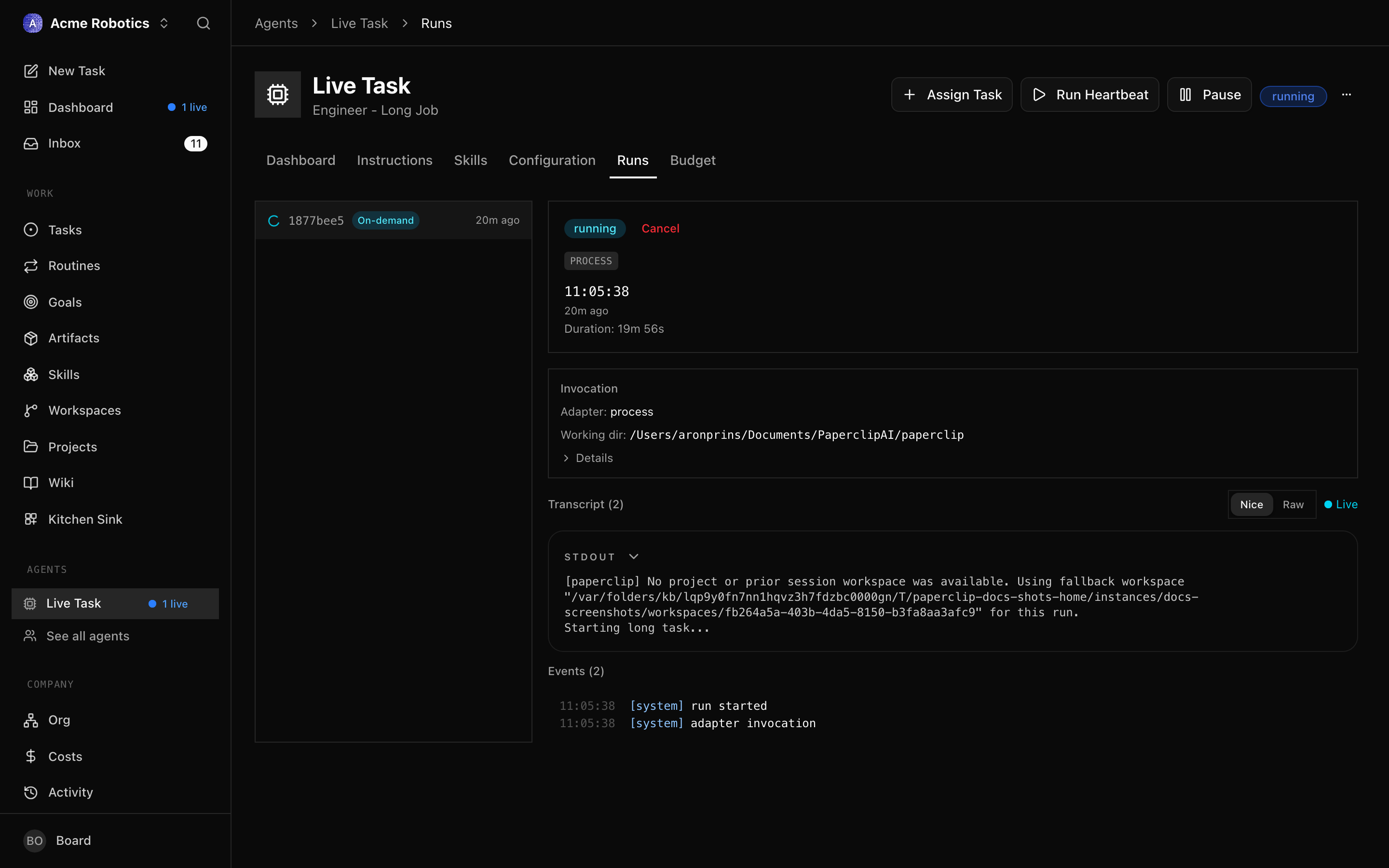The width and height of the screenshot is (1389, 868).
Task: Click the 1 live indicator beside Live Task agent
Action: (x=168, y=604)
